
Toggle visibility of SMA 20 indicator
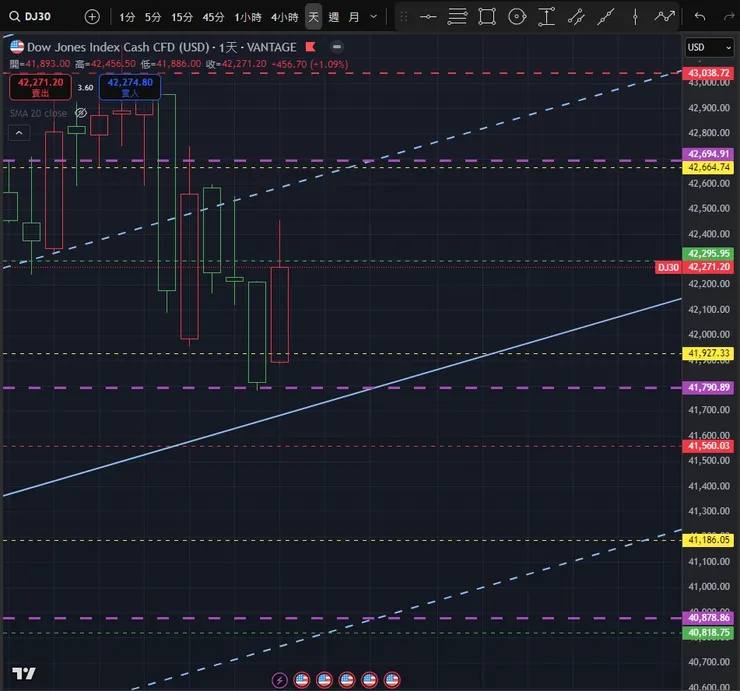tap(81, 113)
